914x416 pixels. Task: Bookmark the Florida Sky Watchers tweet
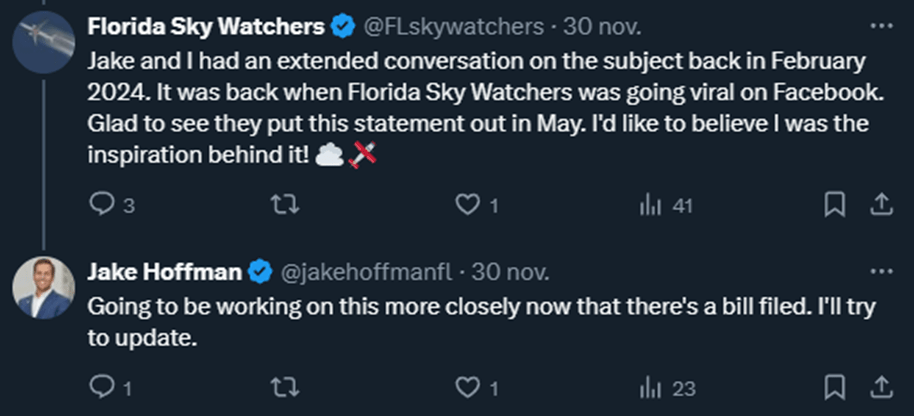(836, 205)
